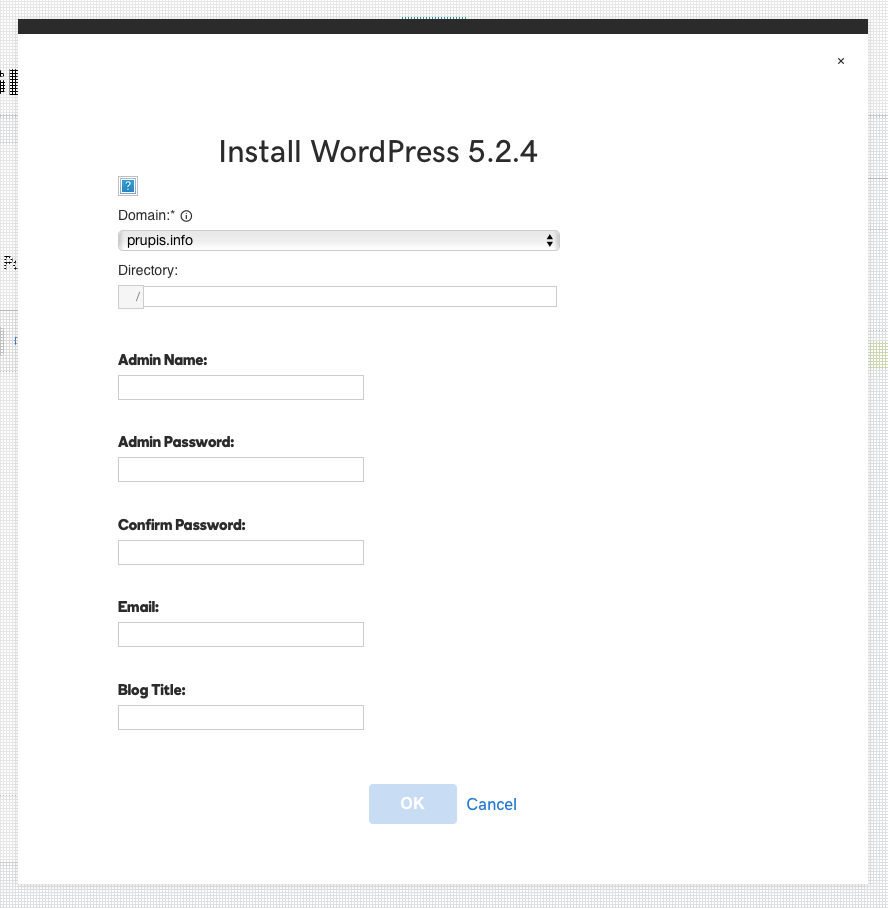Click inside the Blog Title field
Image resolution: width=888 pixels, height=908 pixels.
tap(240, 717)
